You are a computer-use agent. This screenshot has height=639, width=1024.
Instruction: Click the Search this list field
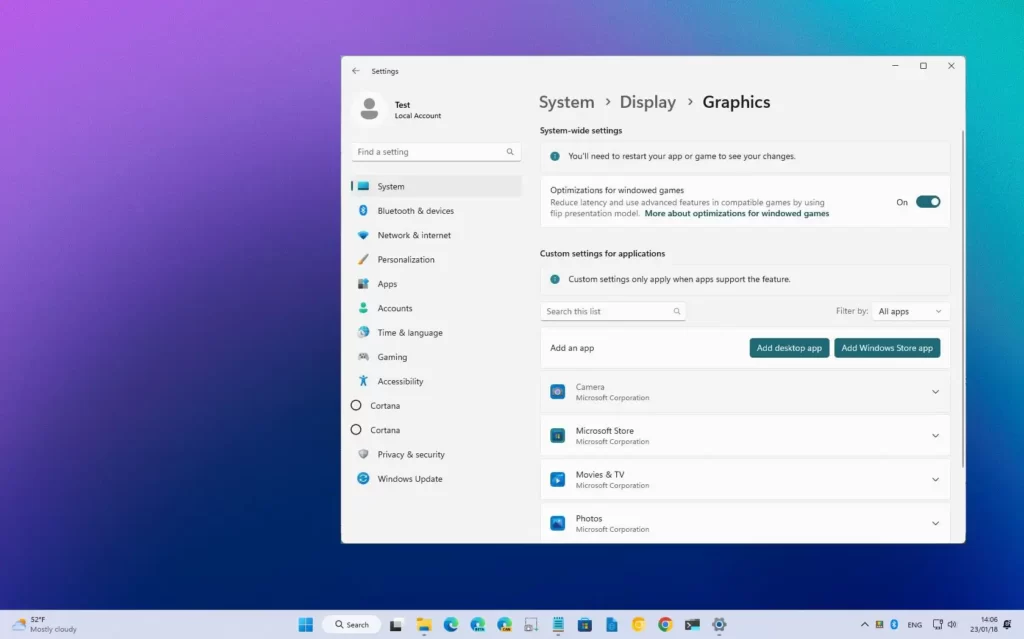(613, 311)
